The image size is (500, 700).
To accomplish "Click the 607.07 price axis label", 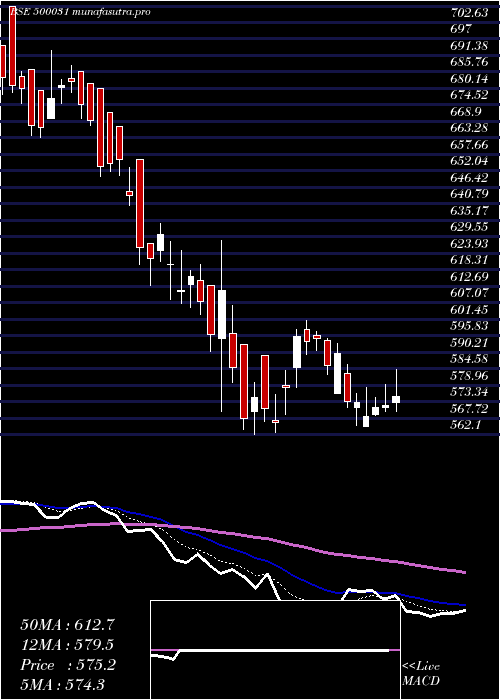I will tap(469, 293).
